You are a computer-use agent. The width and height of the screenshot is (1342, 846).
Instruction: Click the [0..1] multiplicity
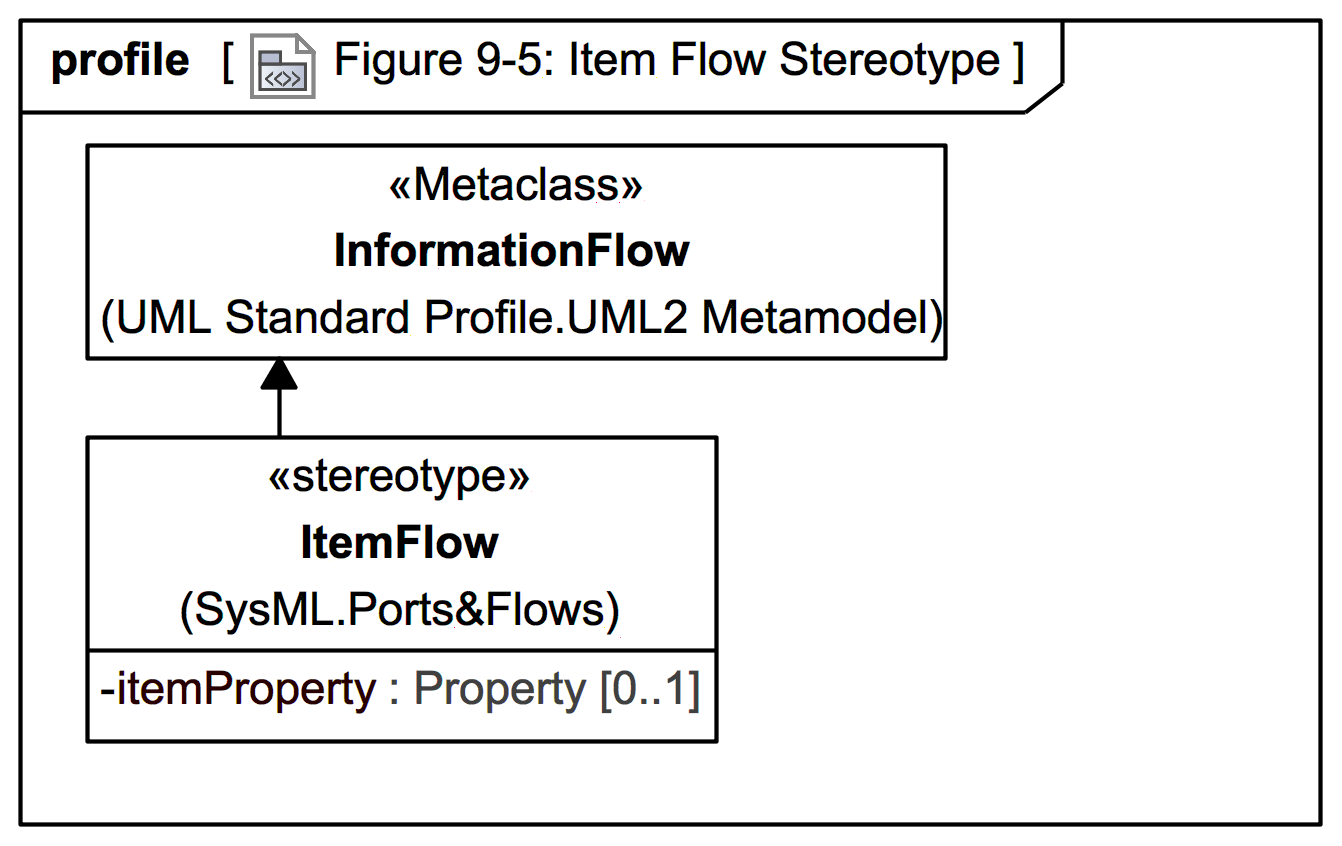(649, 689)
